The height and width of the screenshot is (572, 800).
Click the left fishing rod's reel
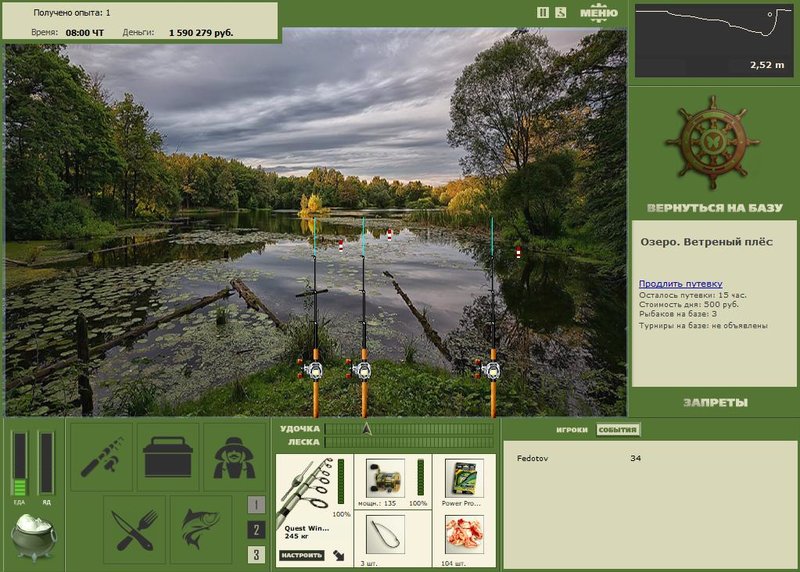click(x=311, y=369)
